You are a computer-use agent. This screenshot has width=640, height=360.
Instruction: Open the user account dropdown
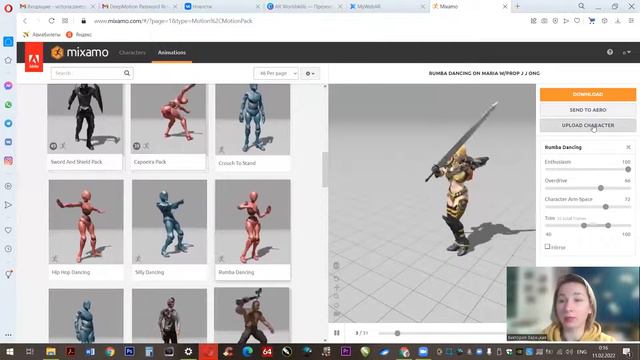tap(626, 52)
